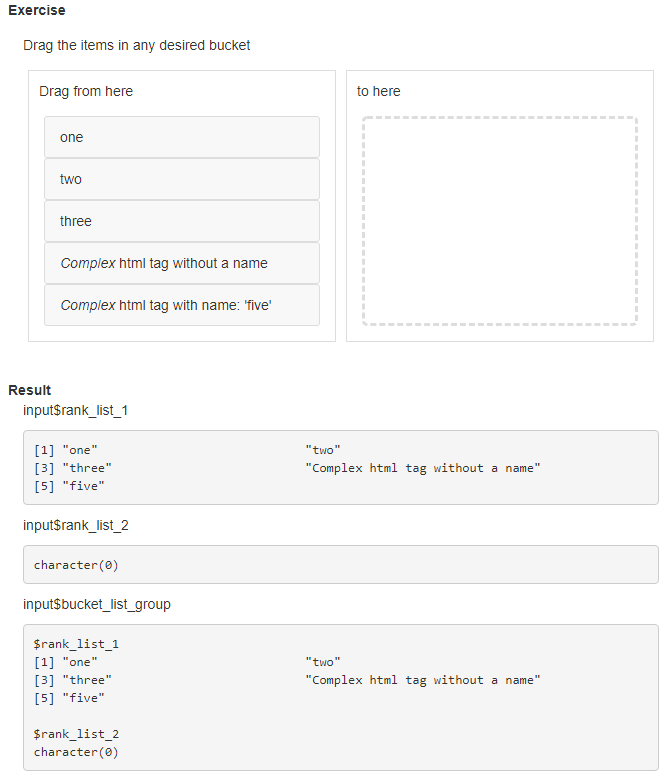Click the 'three' item in the list
Image resolution: width=665 pixels, height=778 pixels.
(x=181, y=221)
